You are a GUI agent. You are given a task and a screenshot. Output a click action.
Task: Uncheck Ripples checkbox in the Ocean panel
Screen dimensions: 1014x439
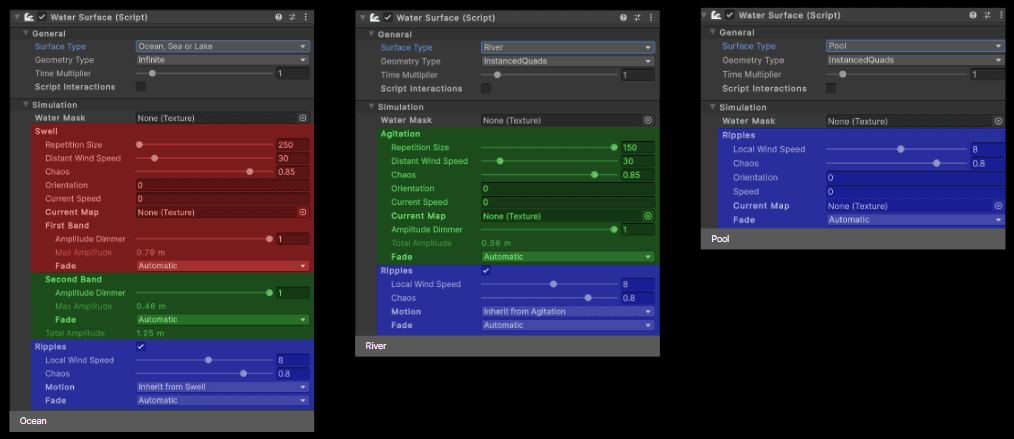141,347
